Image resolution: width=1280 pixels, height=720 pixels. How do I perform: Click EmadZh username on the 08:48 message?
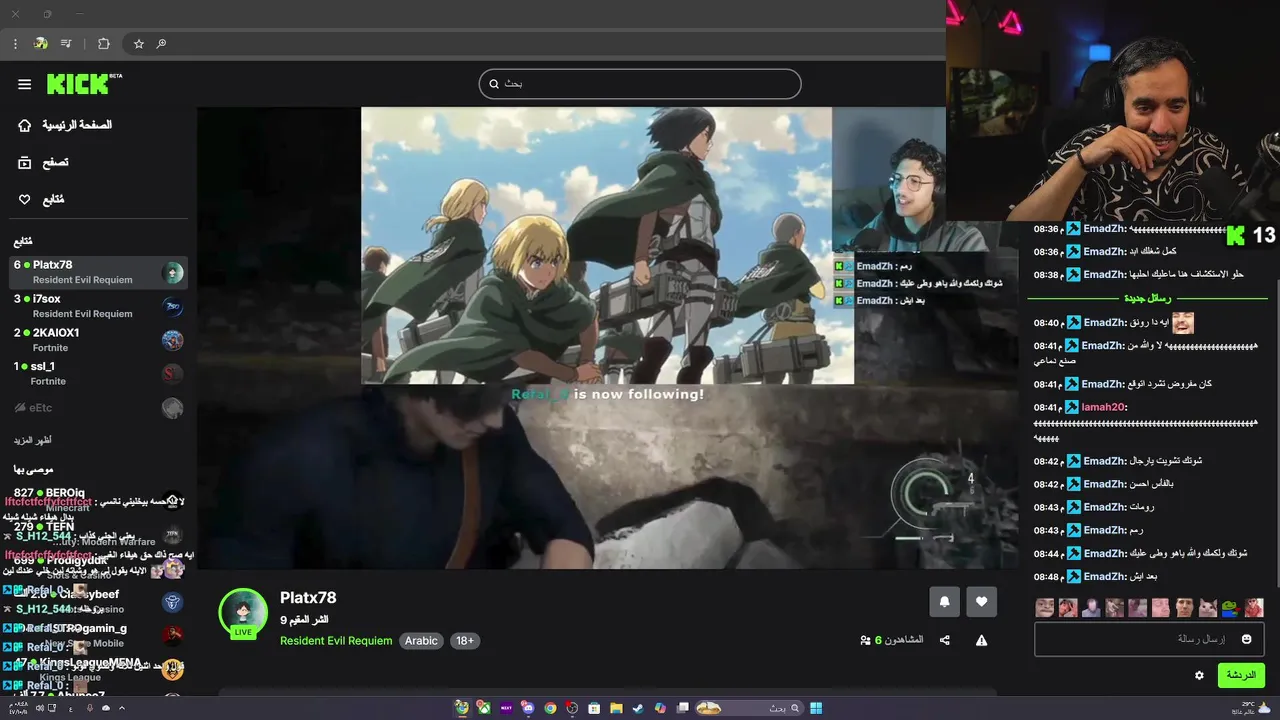1105,577
